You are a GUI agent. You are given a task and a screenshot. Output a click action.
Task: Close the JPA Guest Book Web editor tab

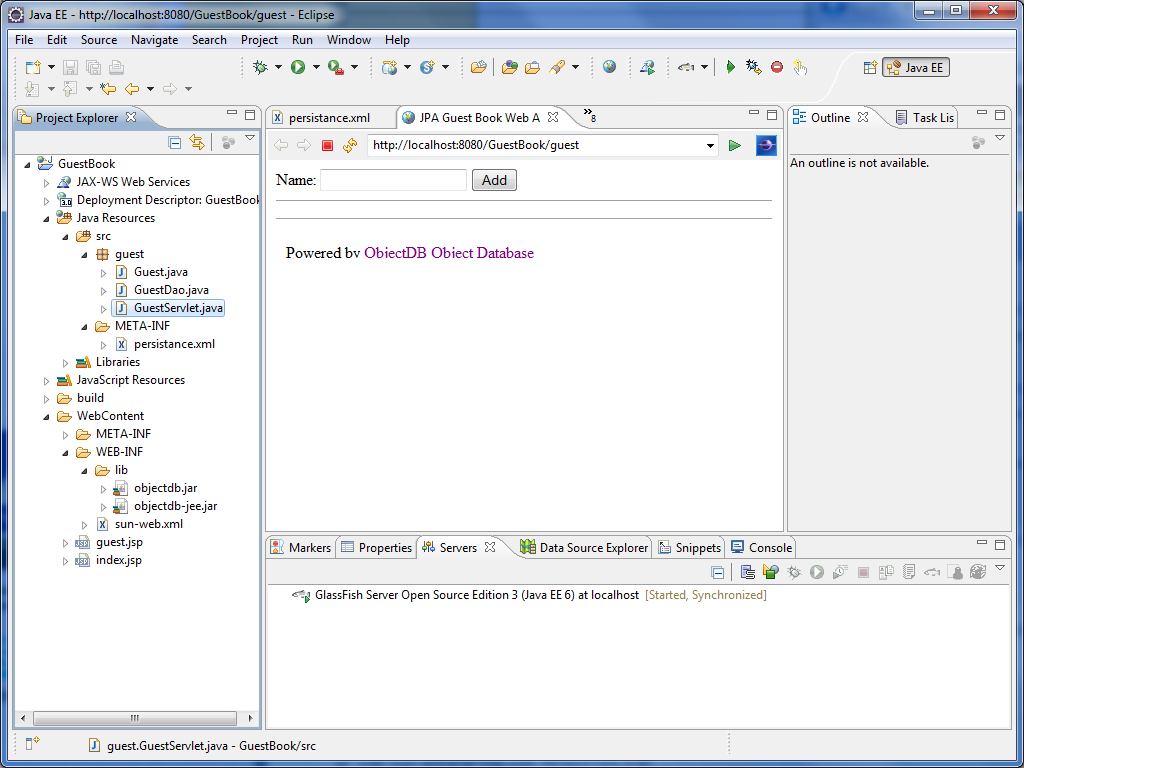point(553,117)
